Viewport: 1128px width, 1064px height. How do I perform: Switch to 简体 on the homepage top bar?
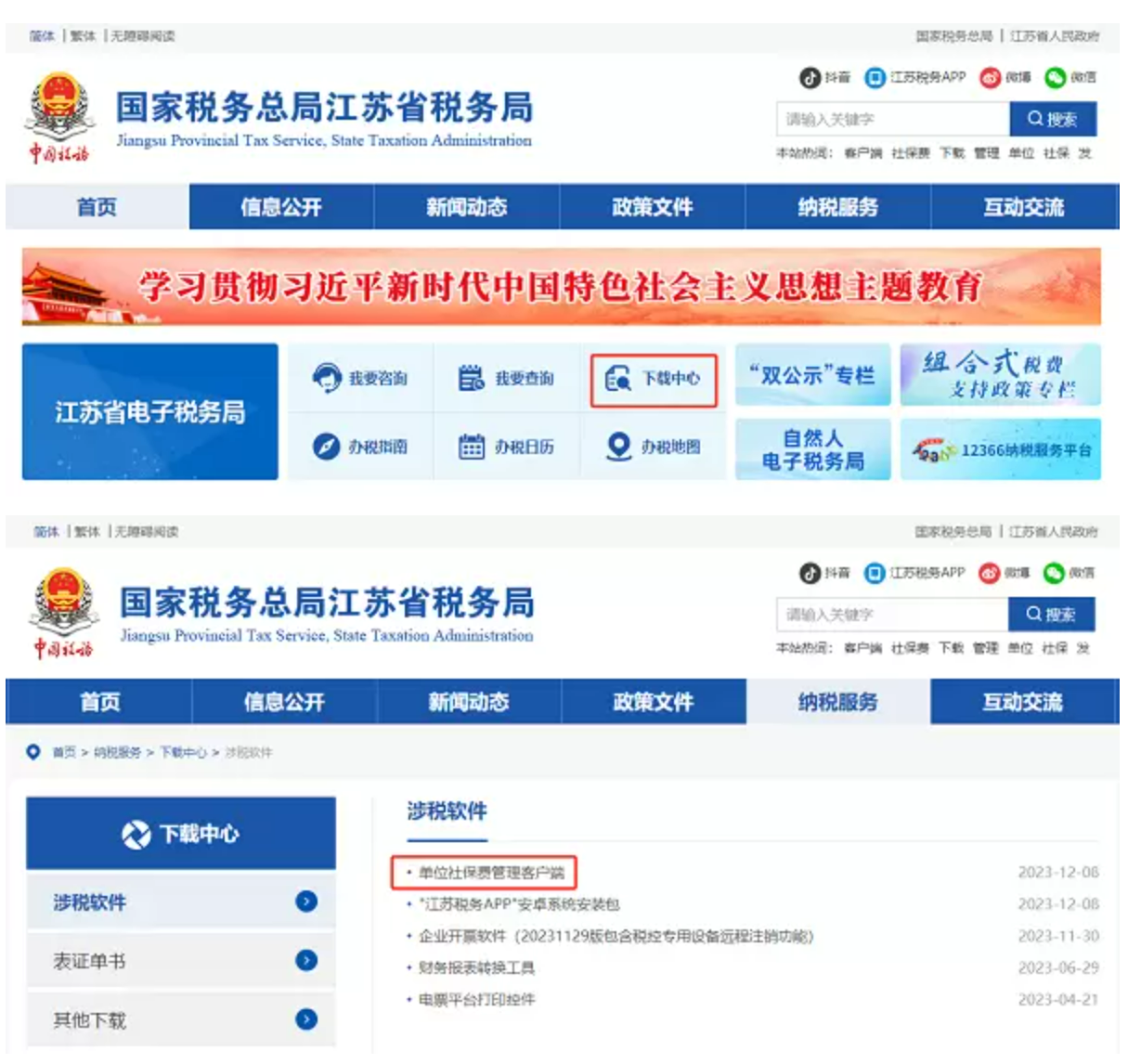click(x=42, y=36)
